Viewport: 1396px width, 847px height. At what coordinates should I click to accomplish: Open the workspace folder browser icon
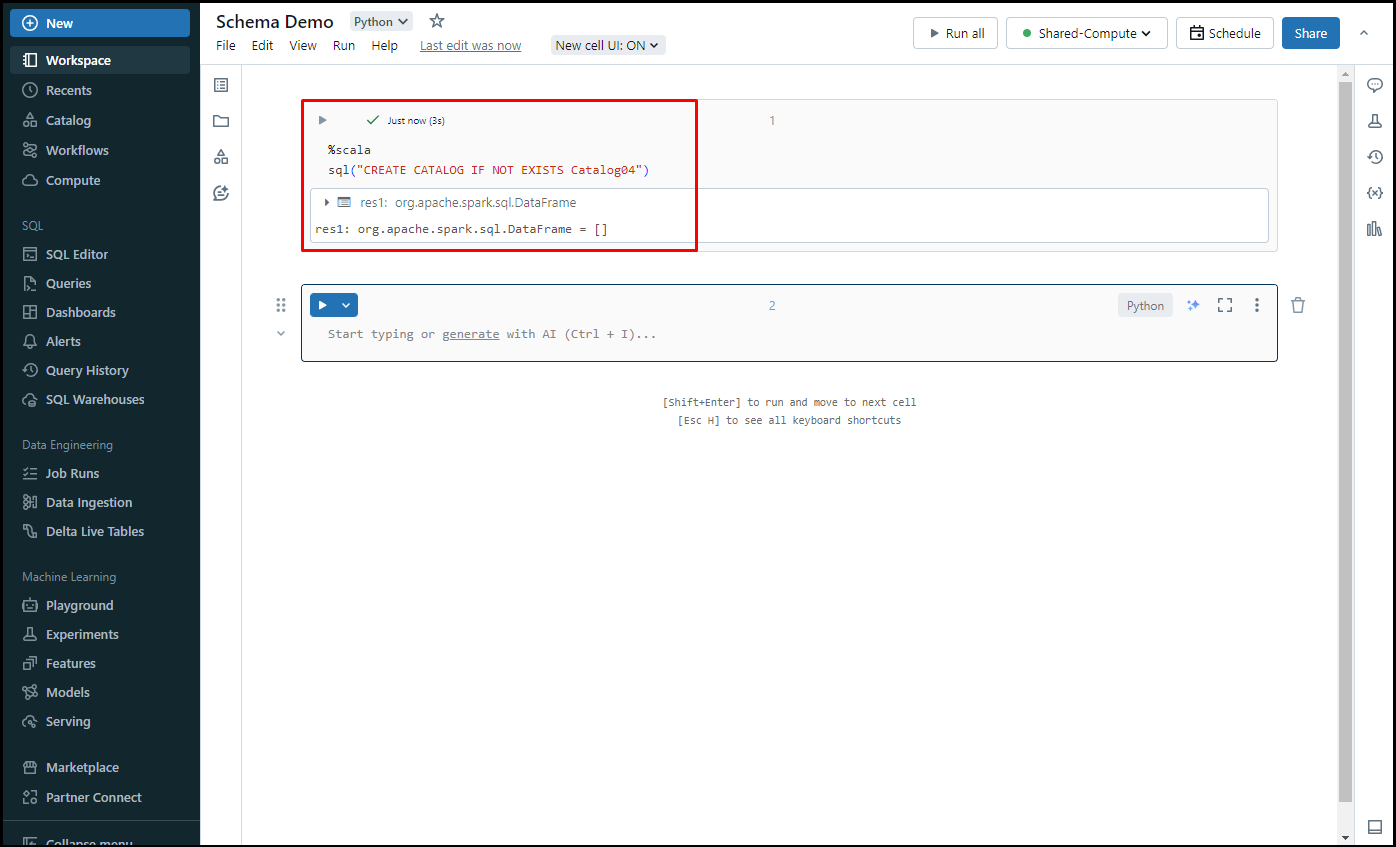221,121
